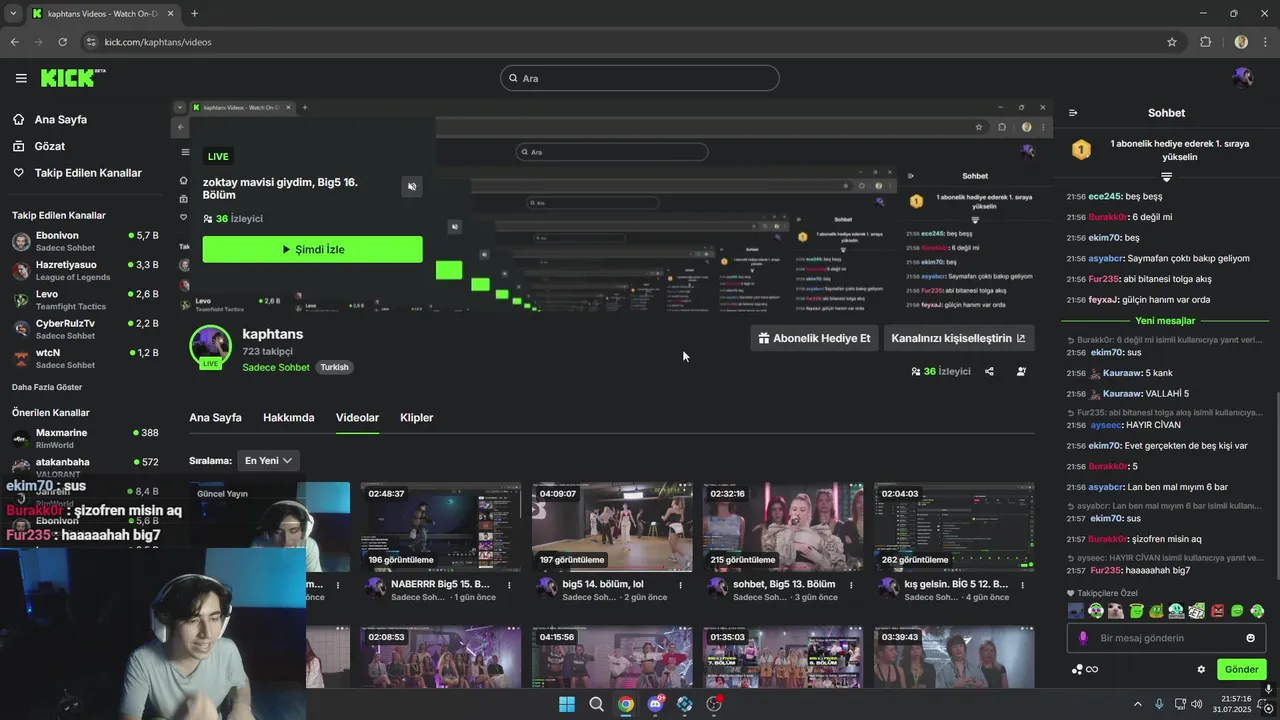The height and width of the screenshot is (720, 1280).
Task: Open the profile avatar menu on the Kick header
Action: 1243,78
